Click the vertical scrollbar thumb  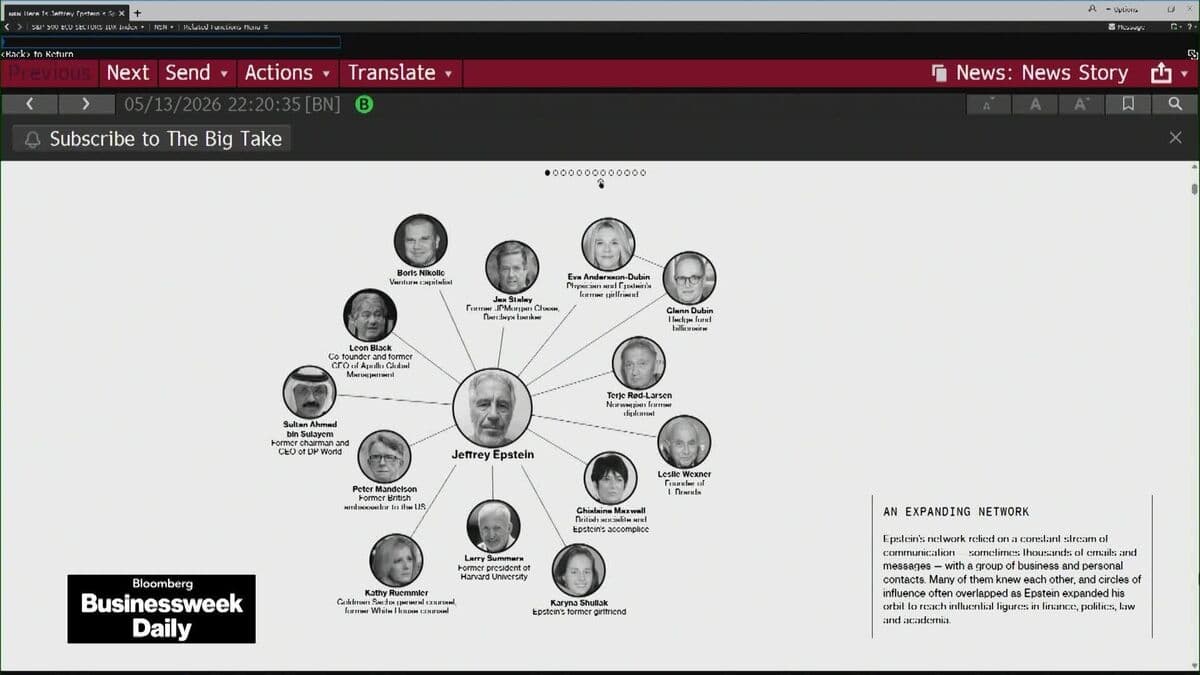pos(1194,188)
